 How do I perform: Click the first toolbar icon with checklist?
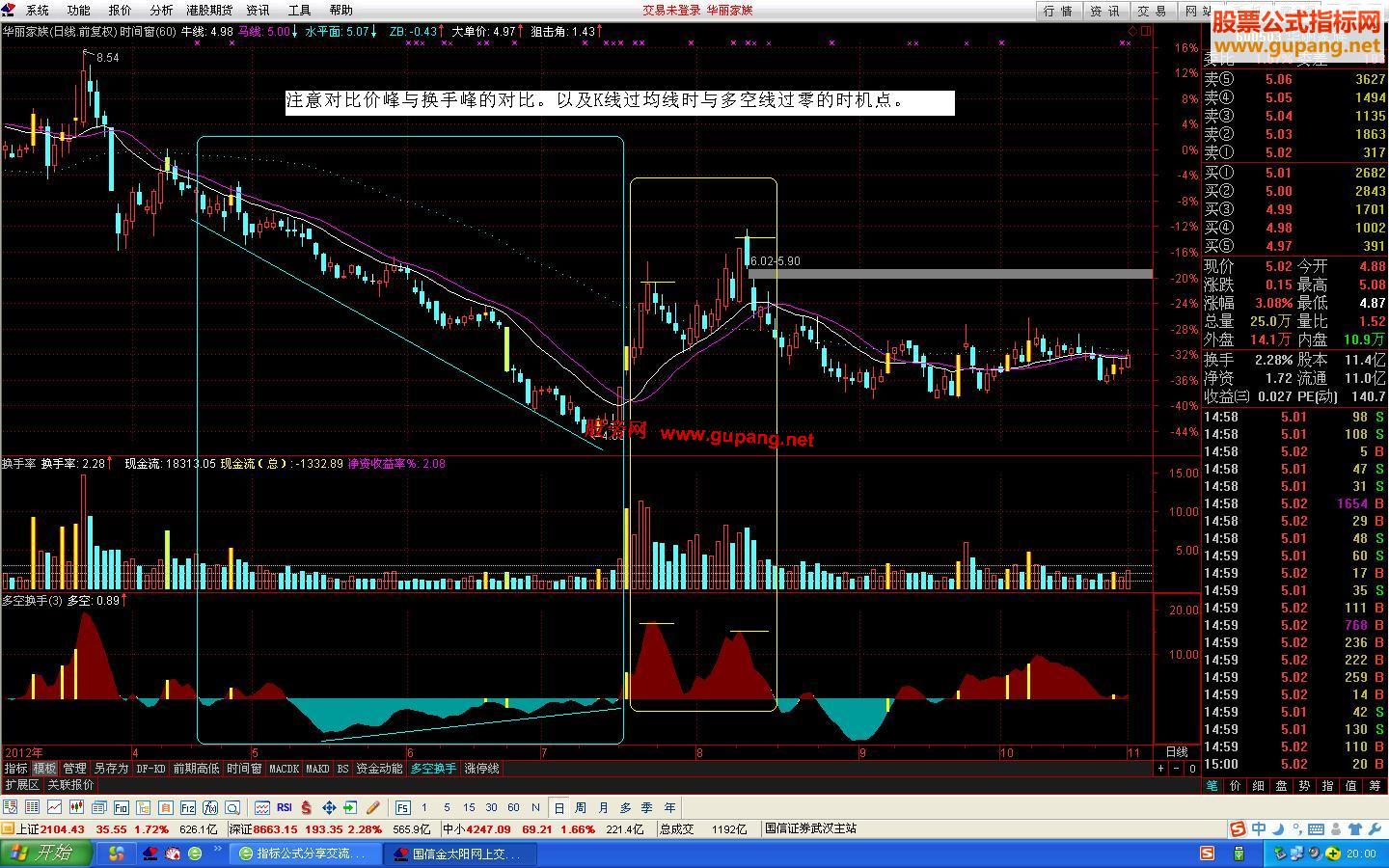click(x=10, y=807)
